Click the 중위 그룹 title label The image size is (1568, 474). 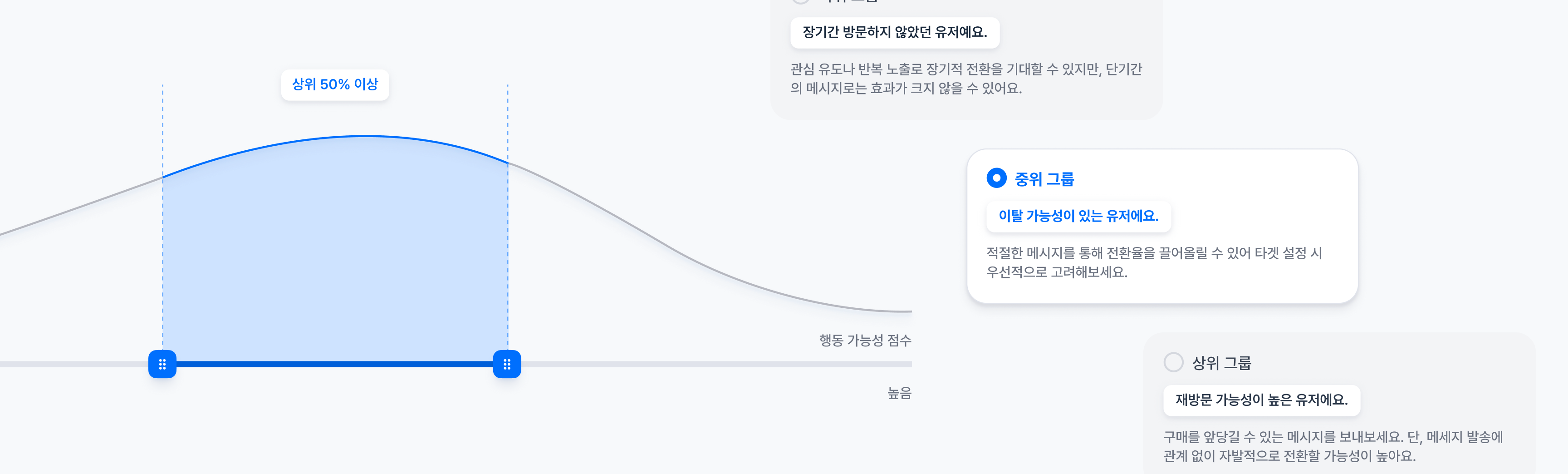pos(1044,179)
